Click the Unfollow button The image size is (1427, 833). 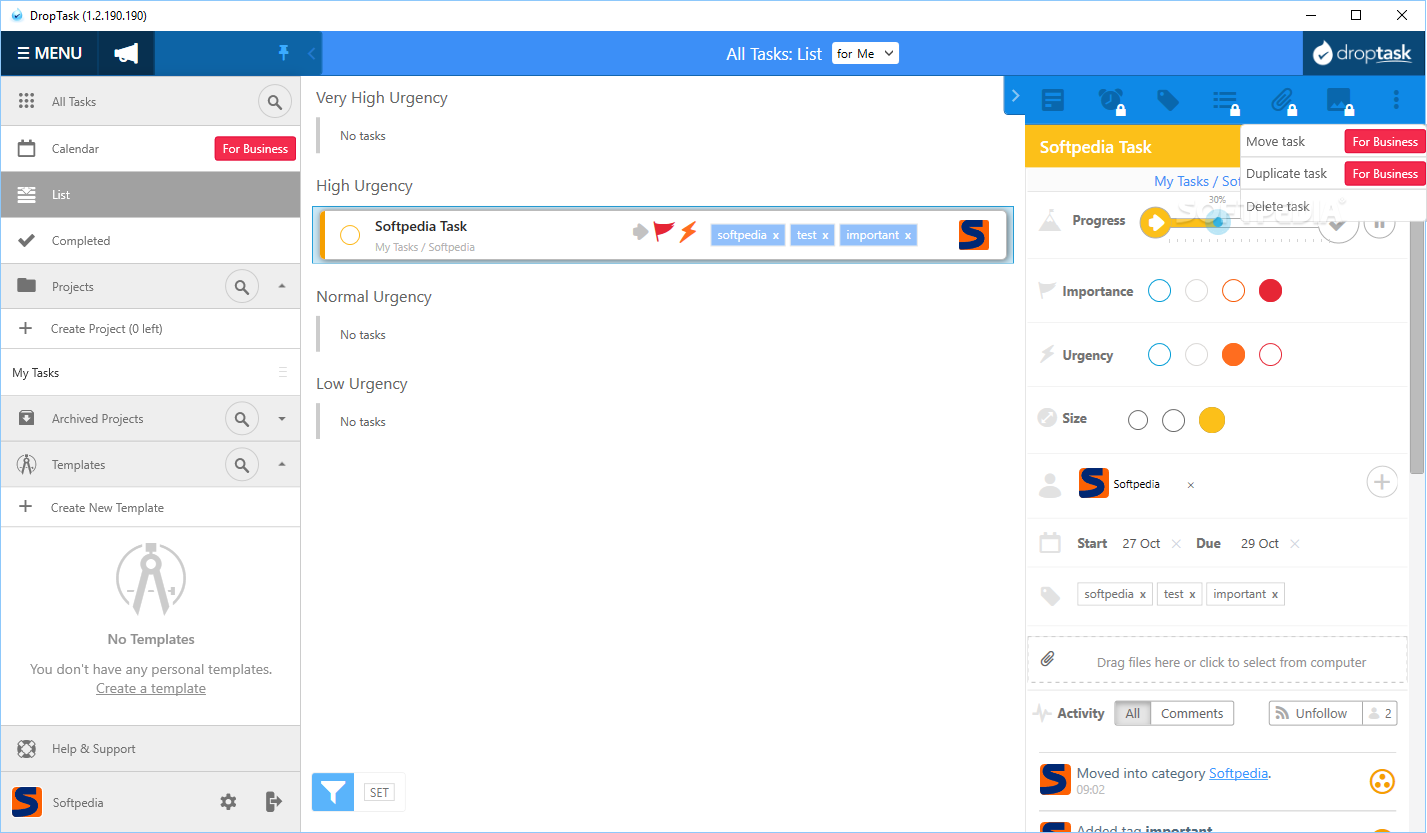pyautogui.click(x=1315, y=714)
